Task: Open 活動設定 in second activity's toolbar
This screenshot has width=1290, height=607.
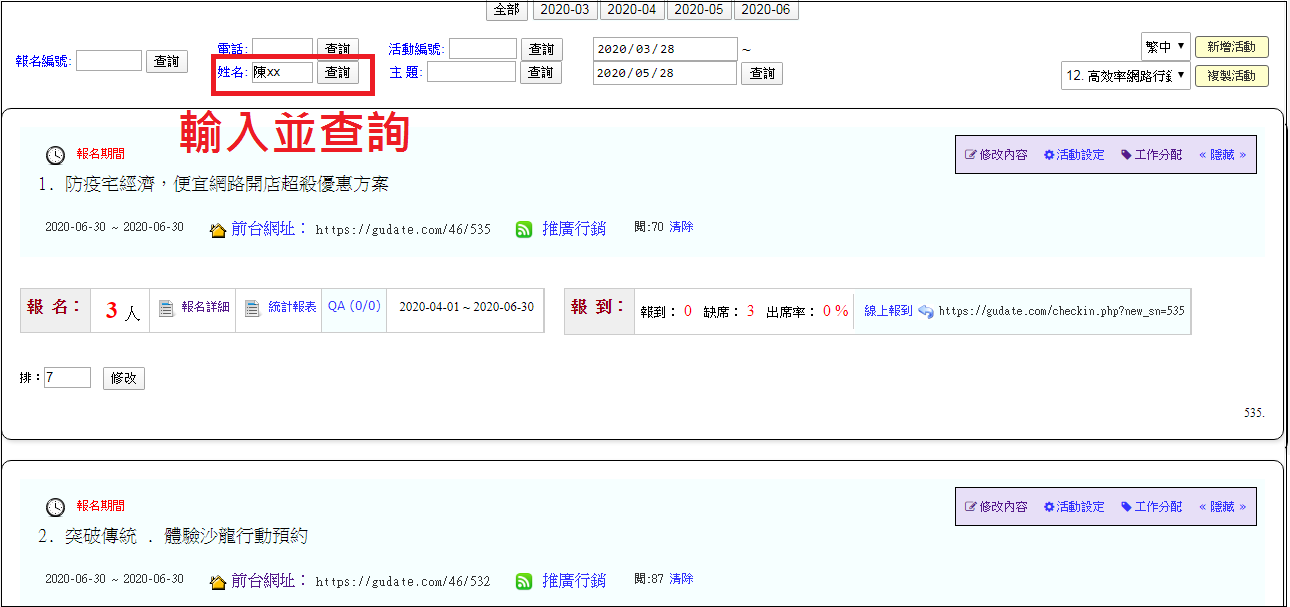Action: tap(1073, 507)
